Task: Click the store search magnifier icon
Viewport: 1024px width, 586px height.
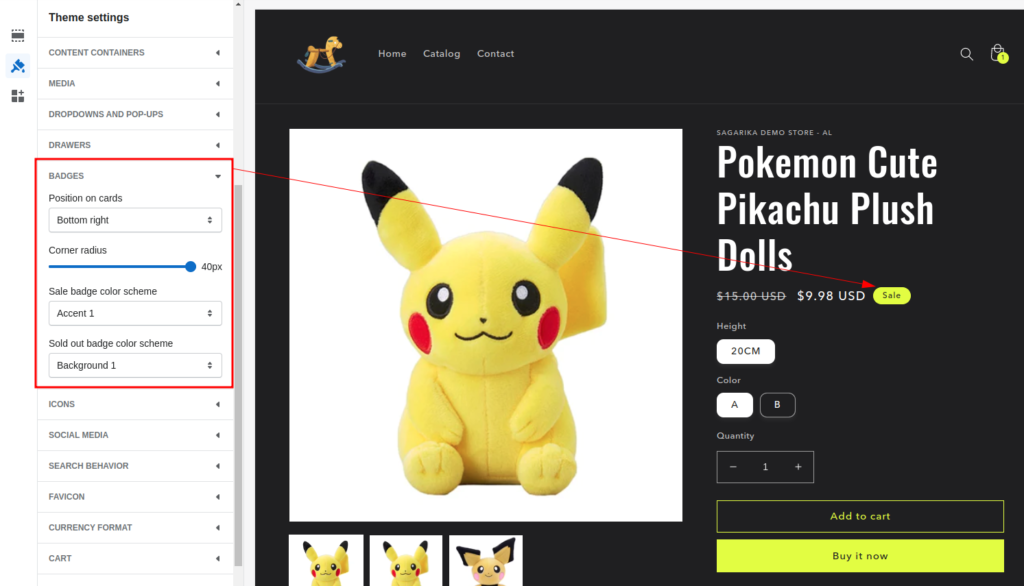Action: 967,54
